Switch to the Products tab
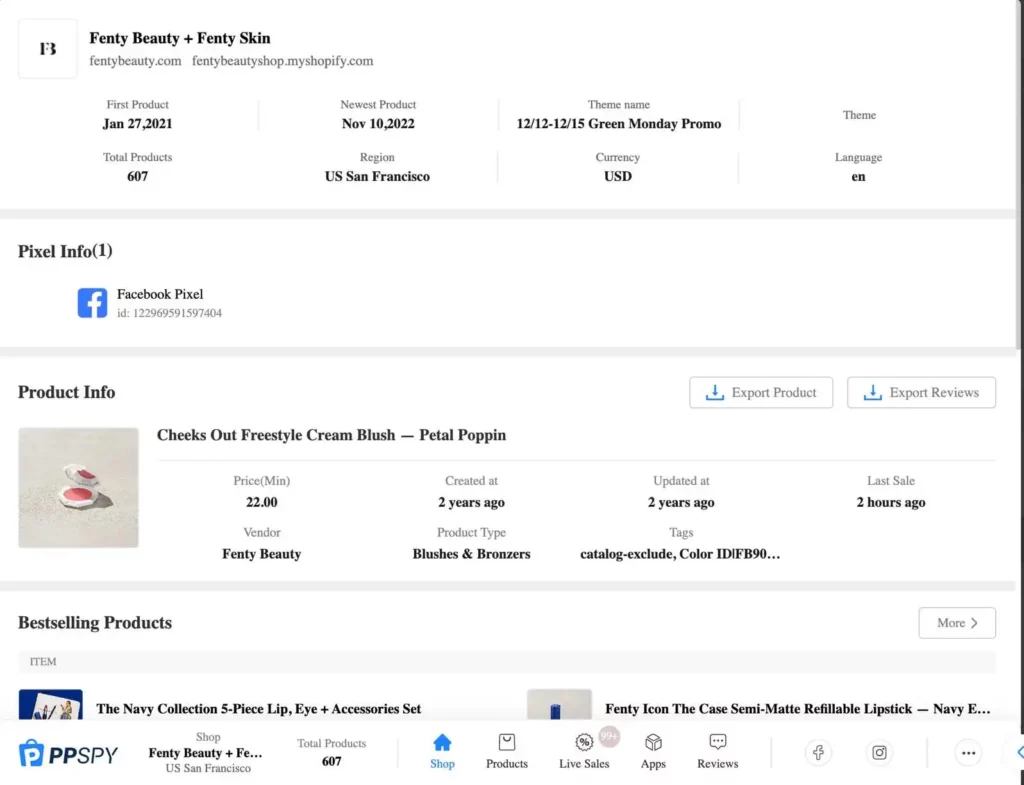Image resolution: width=1024 pixels, height=785 pixels. [507, 752]
